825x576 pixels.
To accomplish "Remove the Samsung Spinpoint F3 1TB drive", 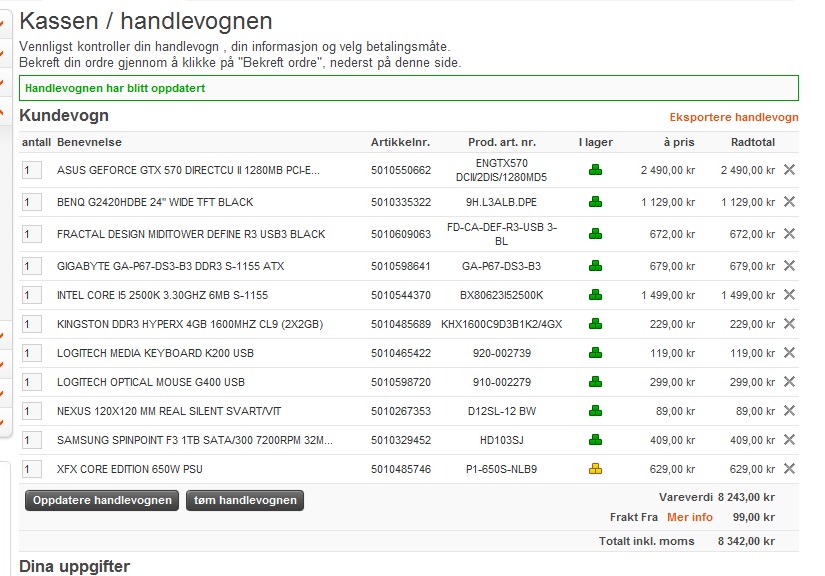I will click(789, 439).
